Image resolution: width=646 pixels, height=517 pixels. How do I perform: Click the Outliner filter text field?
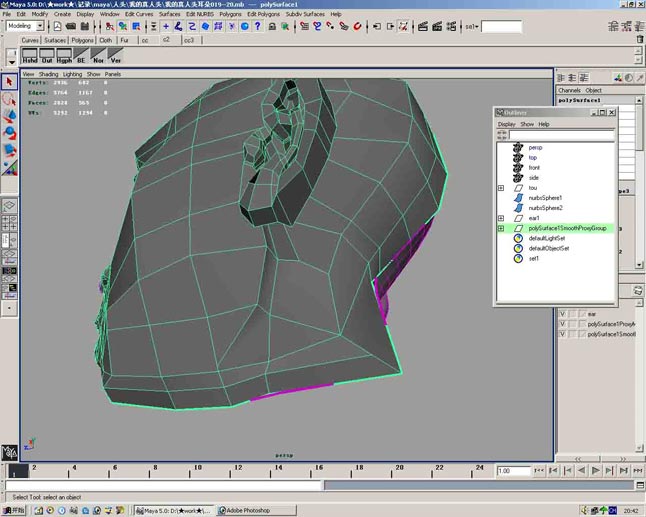point(562,136)
